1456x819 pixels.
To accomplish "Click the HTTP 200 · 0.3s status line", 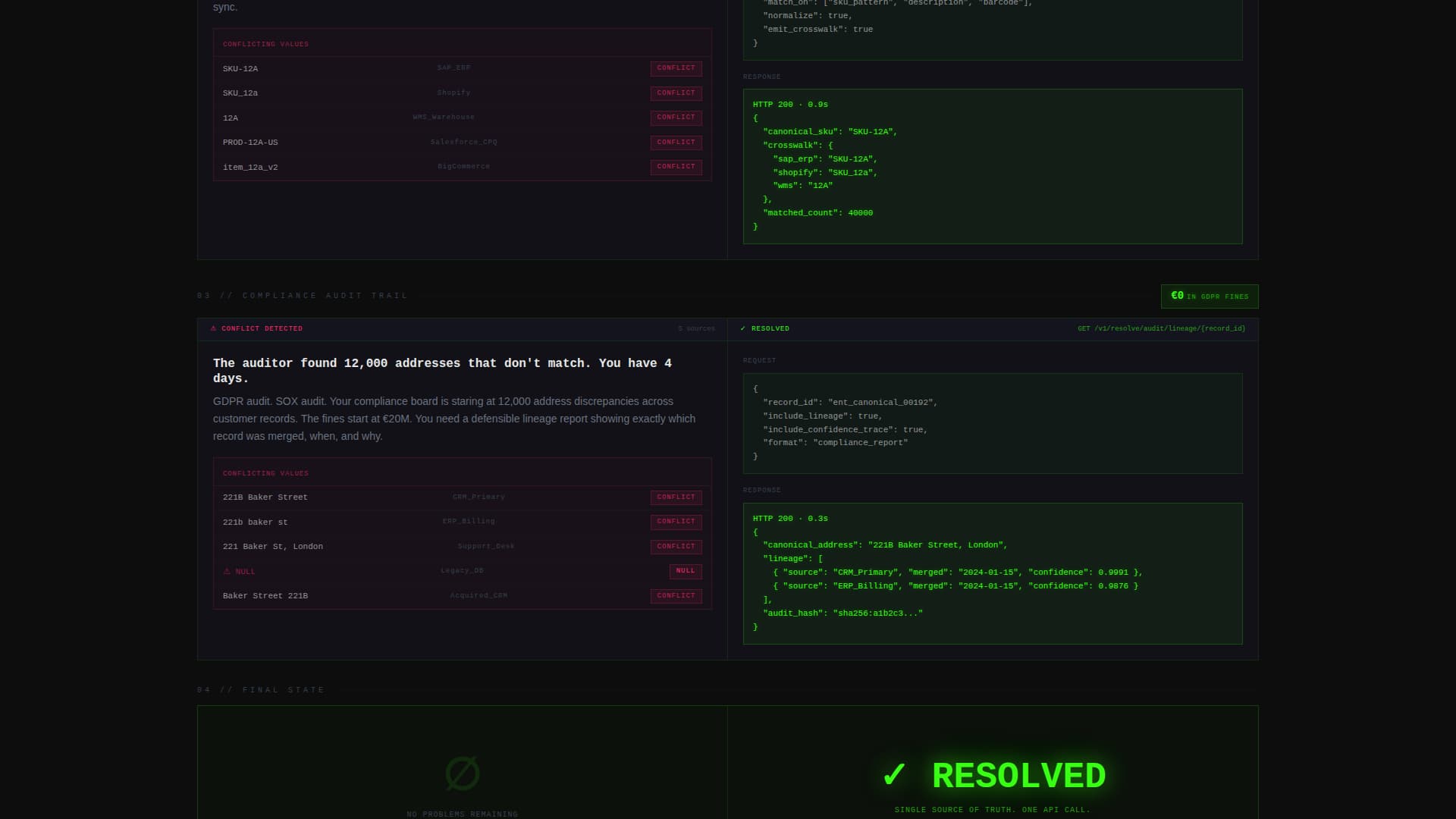I will (x=790, y=519).
